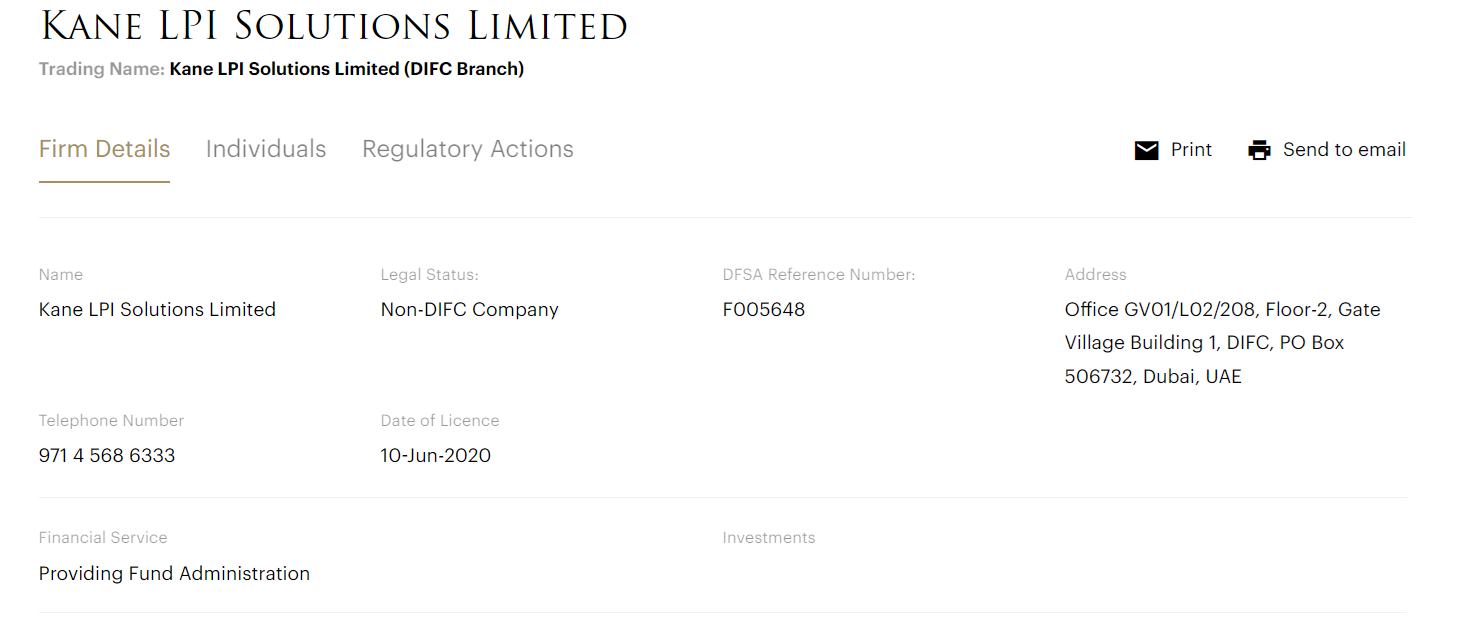
Task: Open the Firm Details tab
Action: pyautogui.click(x=104, y=149)
